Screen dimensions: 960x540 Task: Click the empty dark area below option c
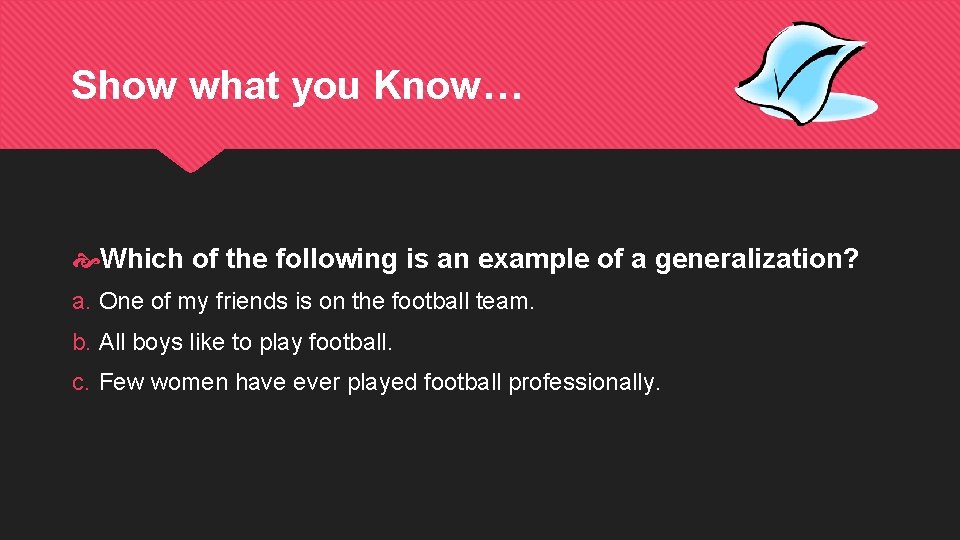pos(480,470)
